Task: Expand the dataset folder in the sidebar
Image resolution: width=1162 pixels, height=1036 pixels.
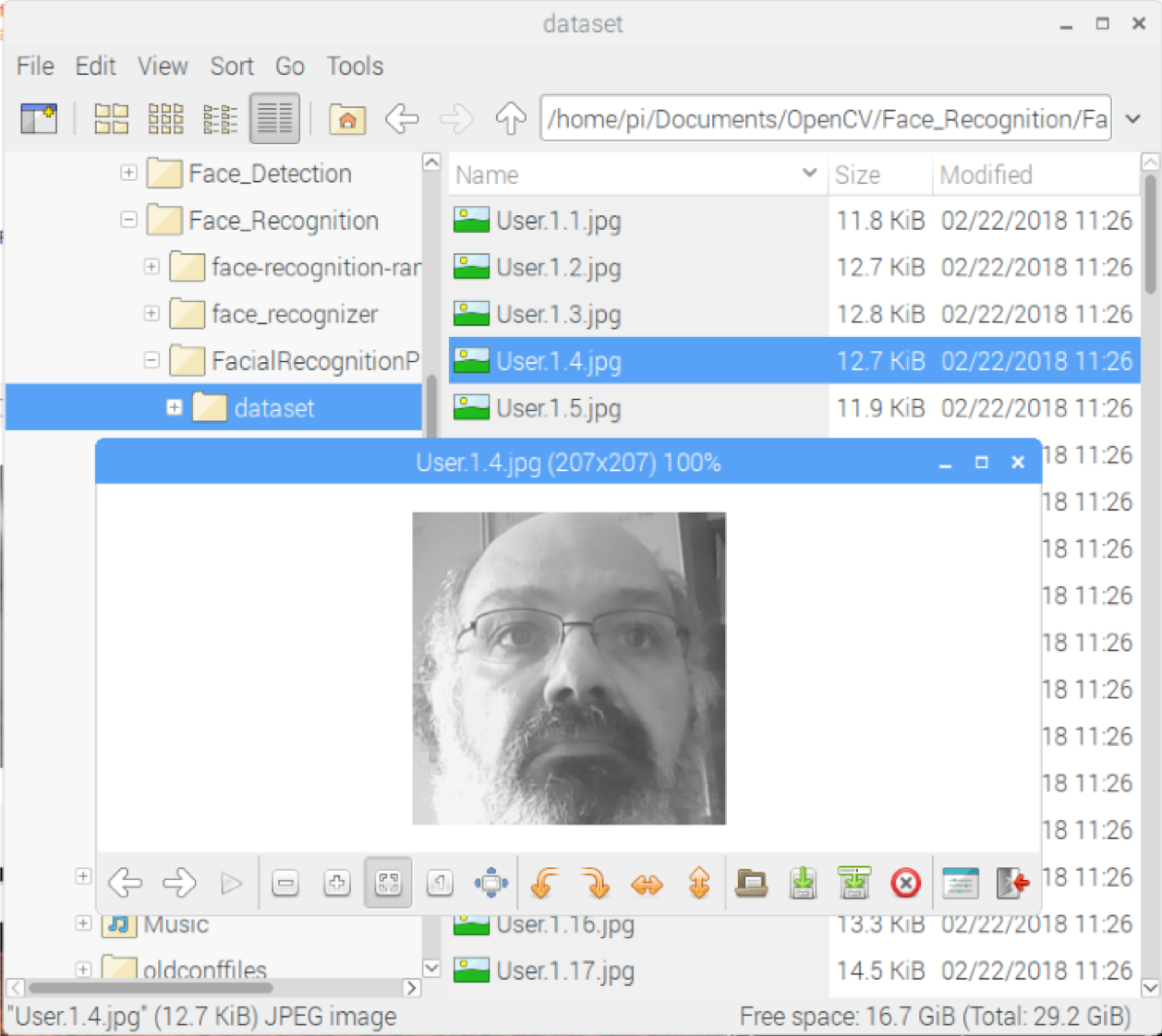Action: pyautogui.click(x=174, y=407)
